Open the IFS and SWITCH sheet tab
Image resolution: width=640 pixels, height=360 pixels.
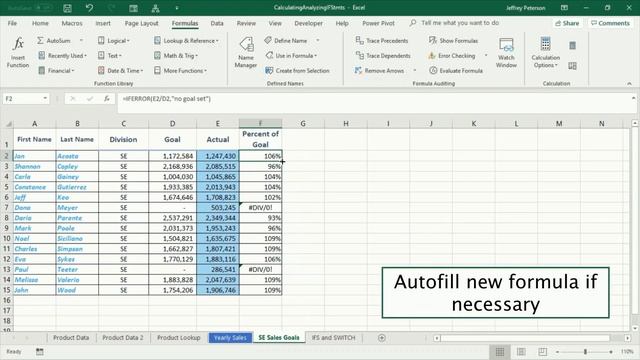[x=333, y=338]
